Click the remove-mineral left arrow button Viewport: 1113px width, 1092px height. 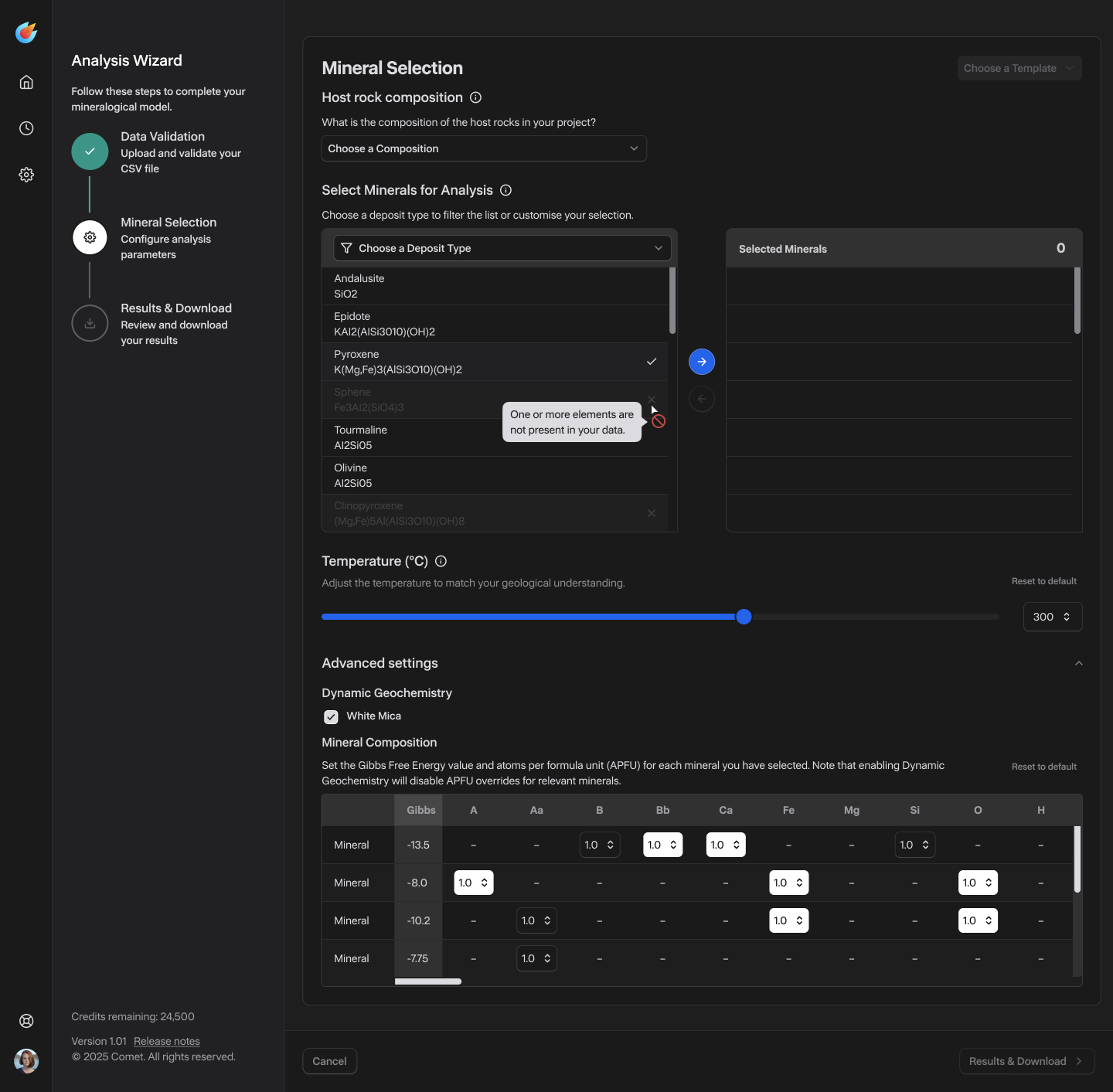click(x=702, y=399)
